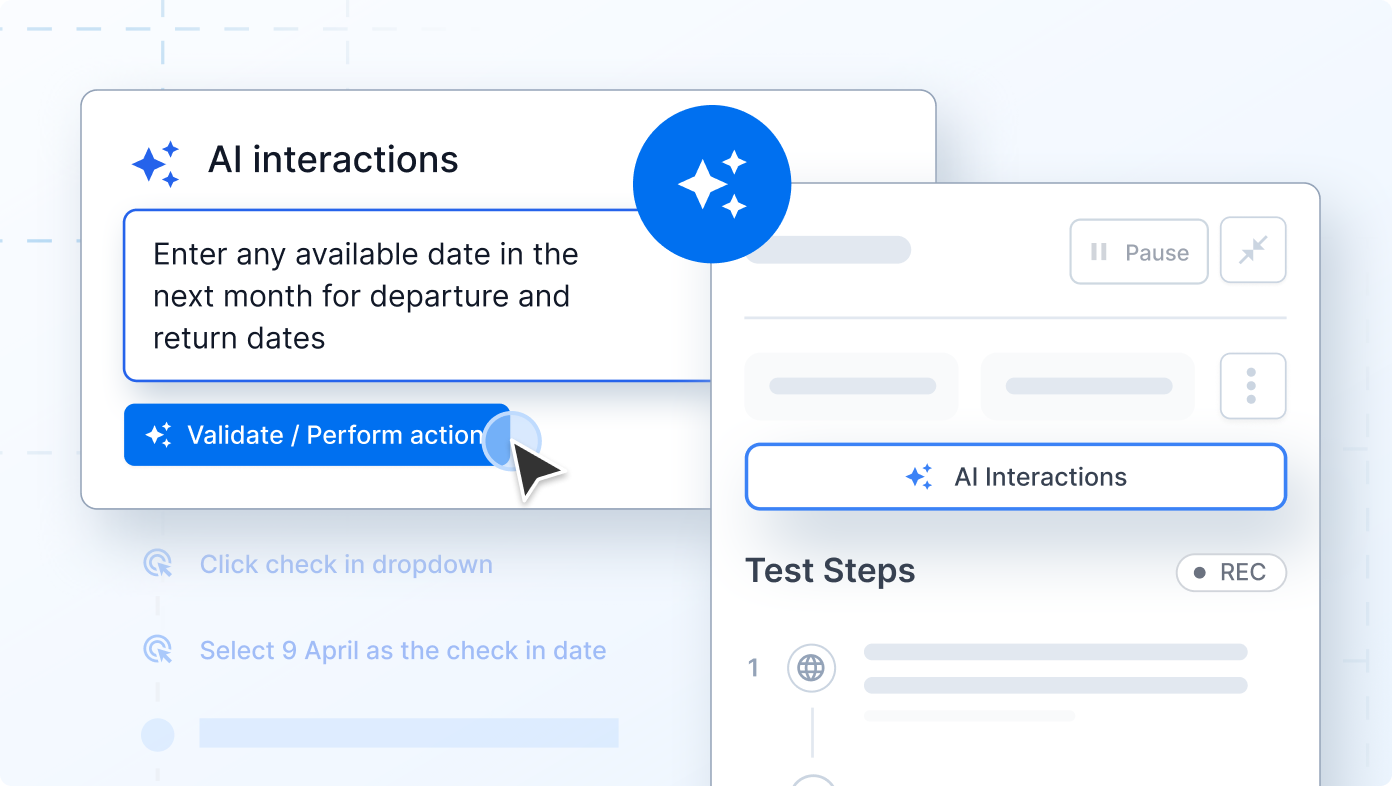
Task: Open the "AI Interactions" outlined button
Action: tap(1015, 477)
